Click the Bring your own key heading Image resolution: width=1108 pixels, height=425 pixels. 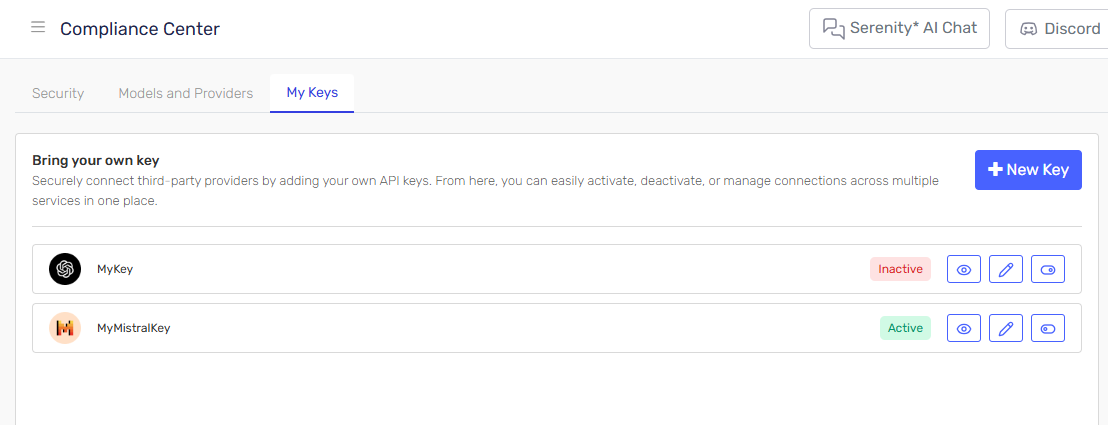click(x=96, y=161)
